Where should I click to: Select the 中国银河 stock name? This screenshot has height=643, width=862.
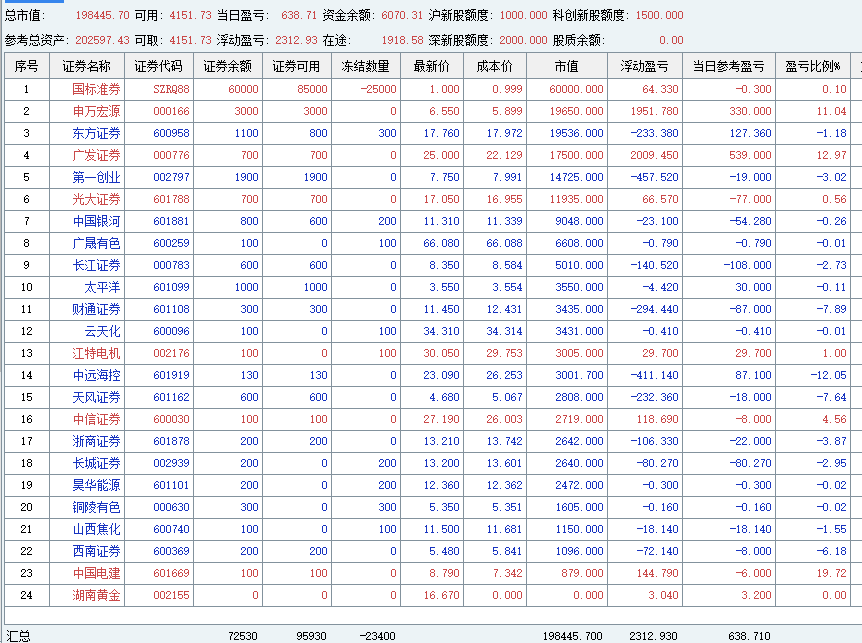[x=96, y=221]
